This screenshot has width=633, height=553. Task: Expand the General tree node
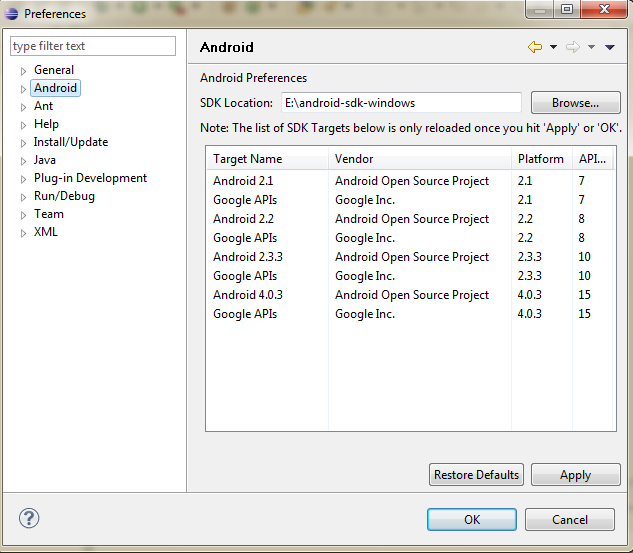23,71
